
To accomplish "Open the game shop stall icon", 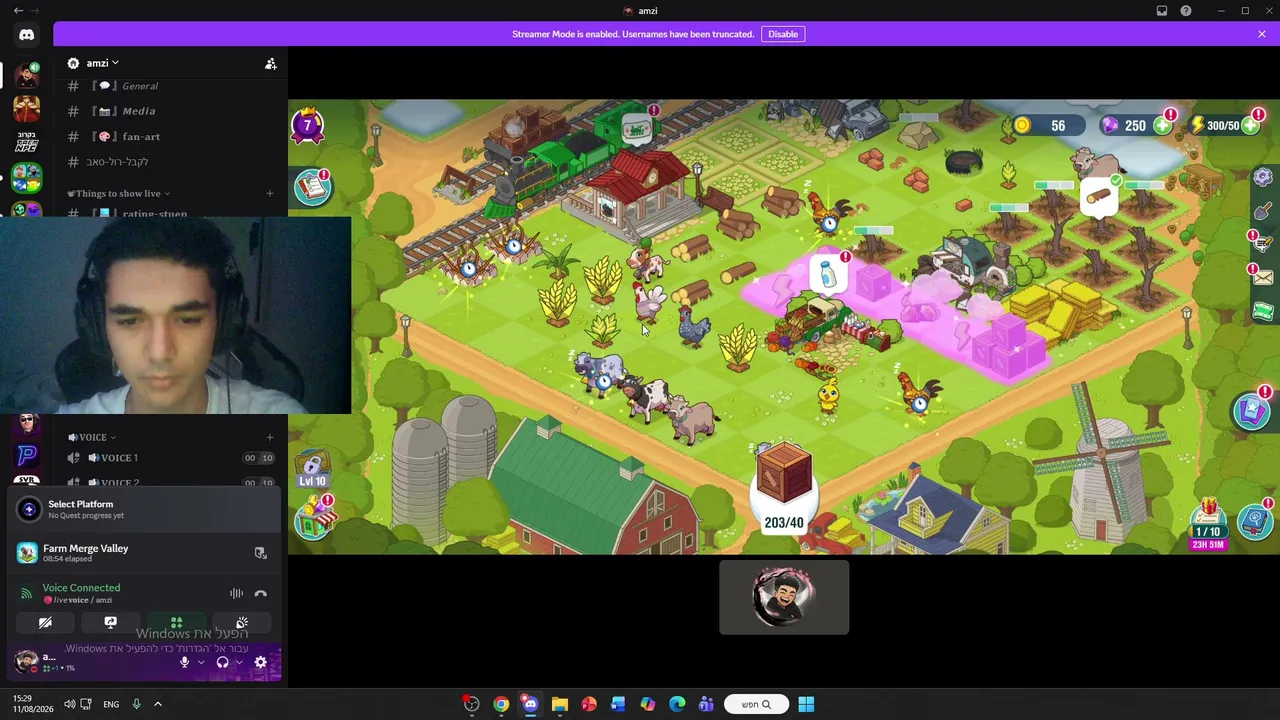I will point(314,521).
